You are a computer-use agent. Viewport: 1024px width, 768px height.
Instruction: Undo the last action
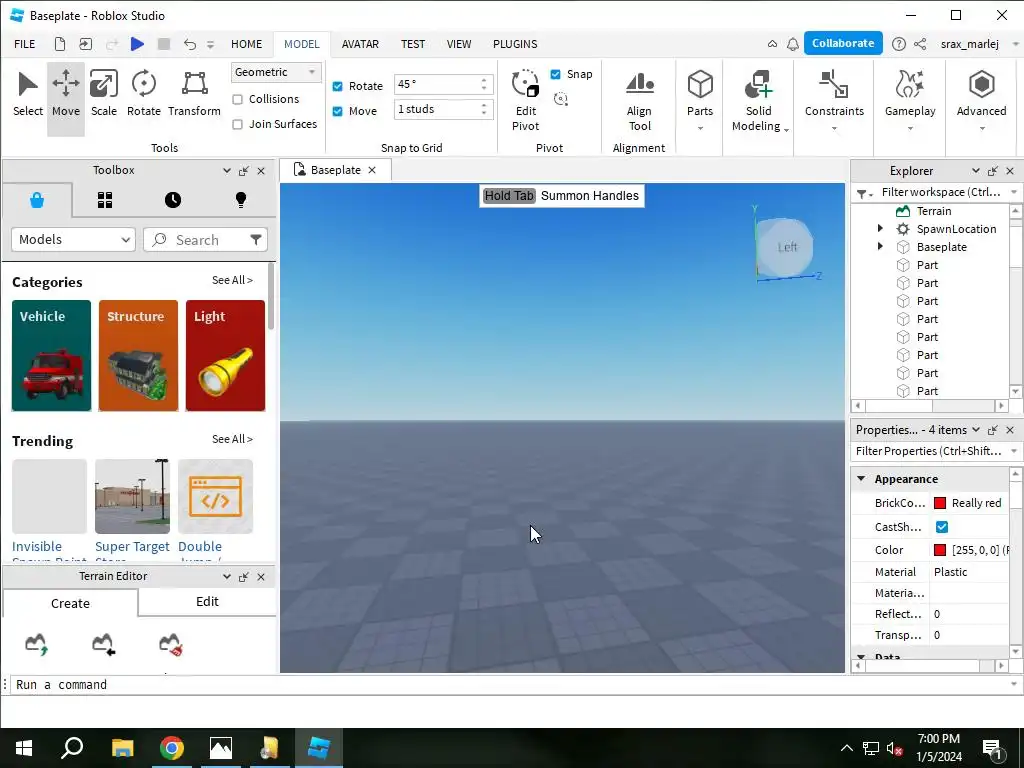point(189,44)
